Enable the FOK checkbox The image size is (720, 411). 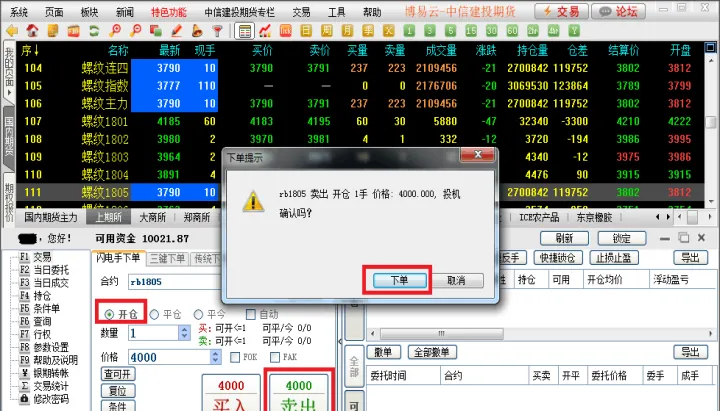pos(235,357)
